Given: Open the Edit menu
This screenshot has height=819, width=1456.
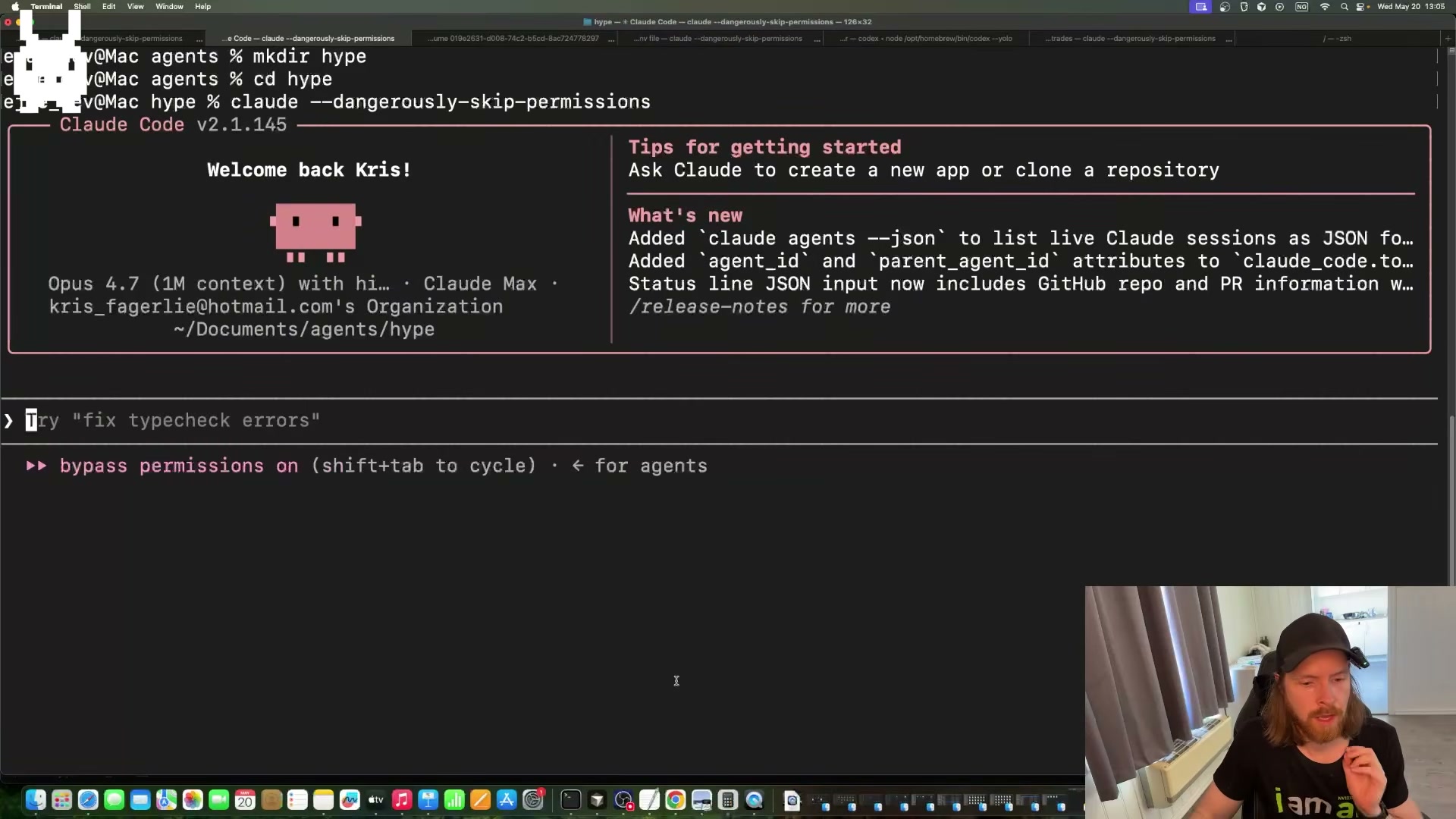Looking at the screenshot, I should tap(109, 6).
